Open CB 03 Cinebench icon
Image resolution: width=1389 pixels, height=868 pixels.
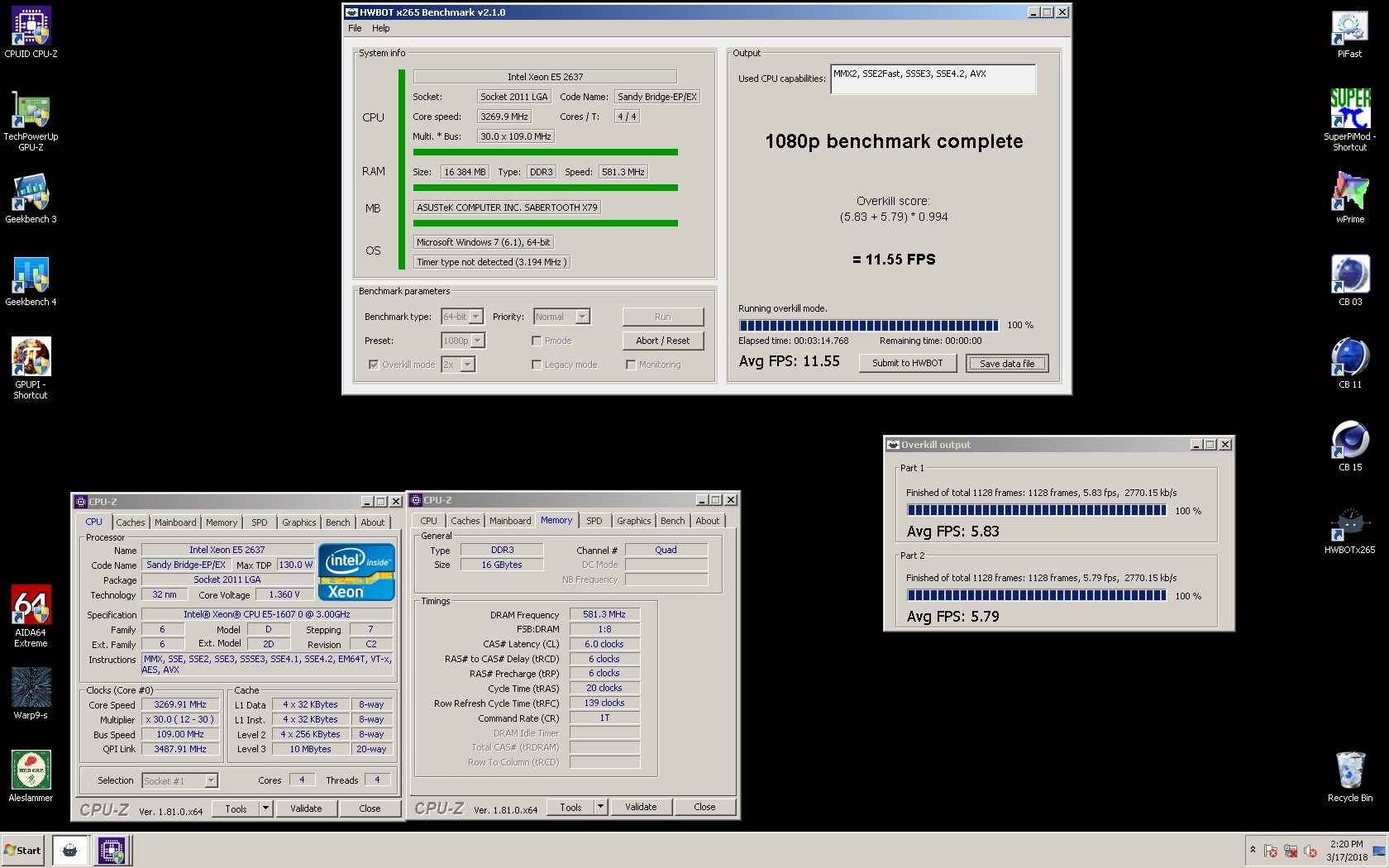tap(1350, 281)
